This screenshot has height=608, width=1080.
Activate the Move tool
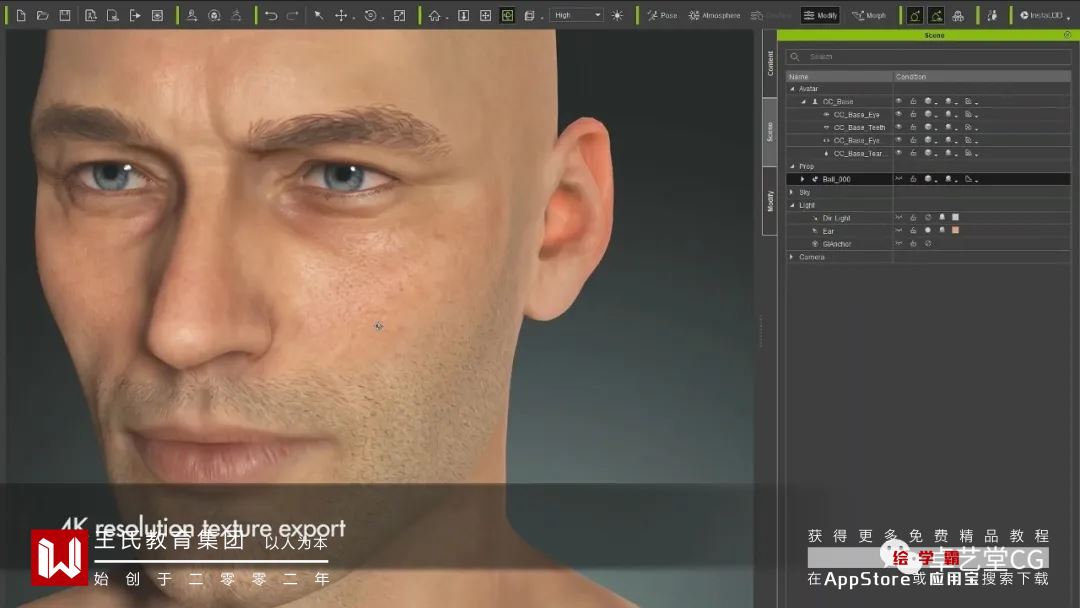pos(341,15)
